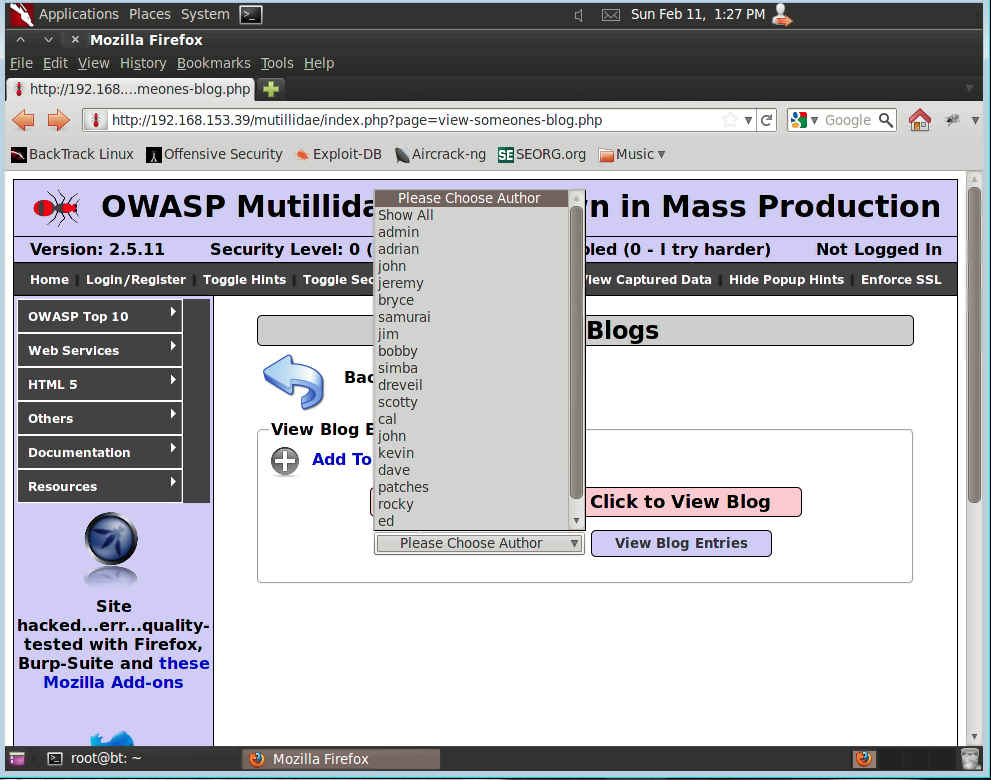Enforce SSL toggle in navigation bar
This screenshot has width=991, height=780.
901,280
